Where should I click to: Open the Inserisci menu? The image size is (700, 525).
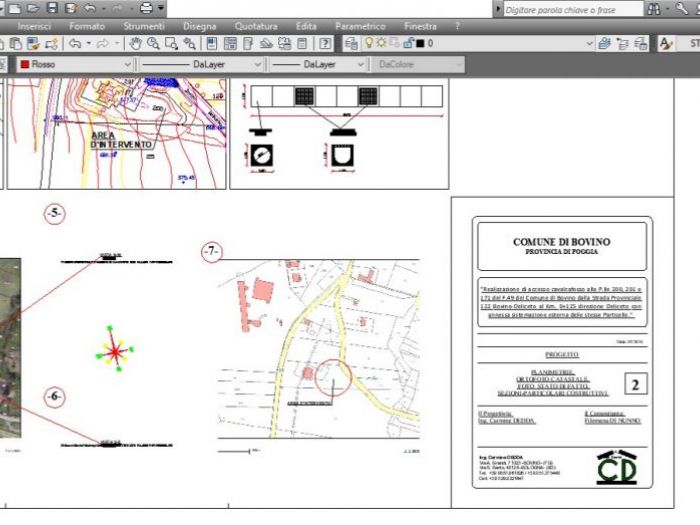(x=34, y=26)
